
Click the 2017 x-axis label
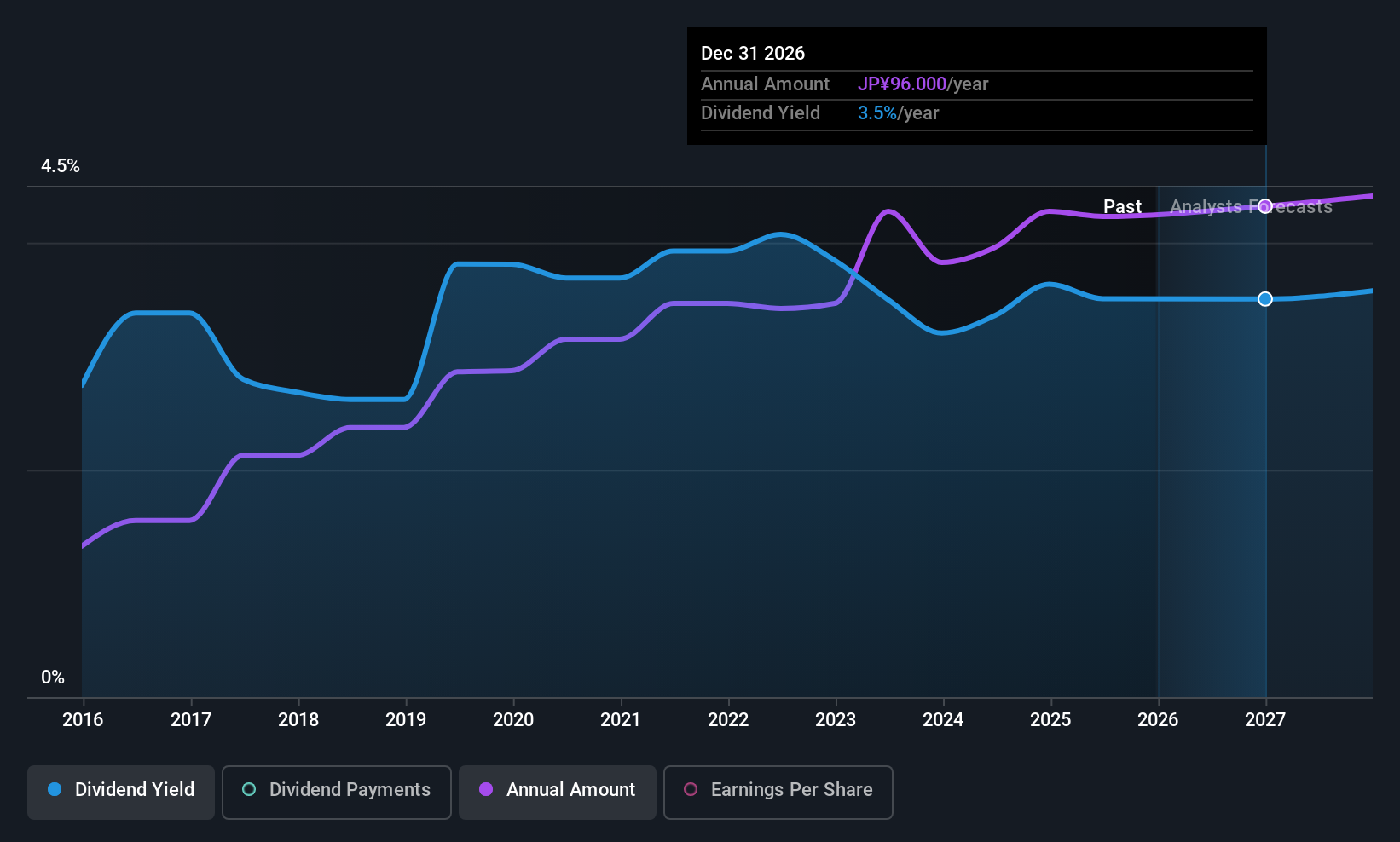[x=191, y=720]
